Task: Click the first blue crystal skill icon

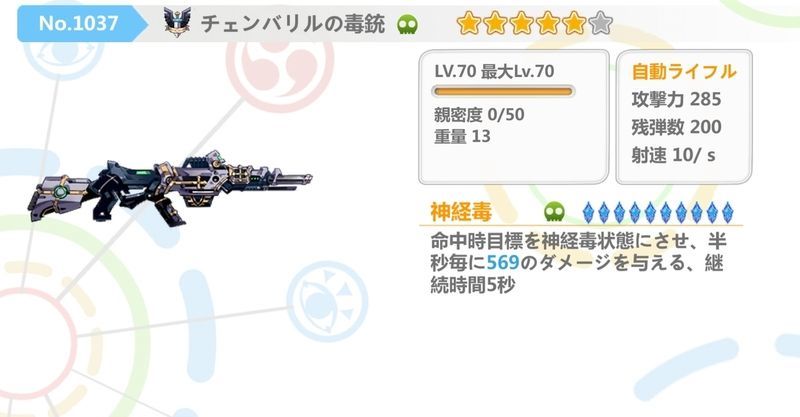Action: [588, 212]
